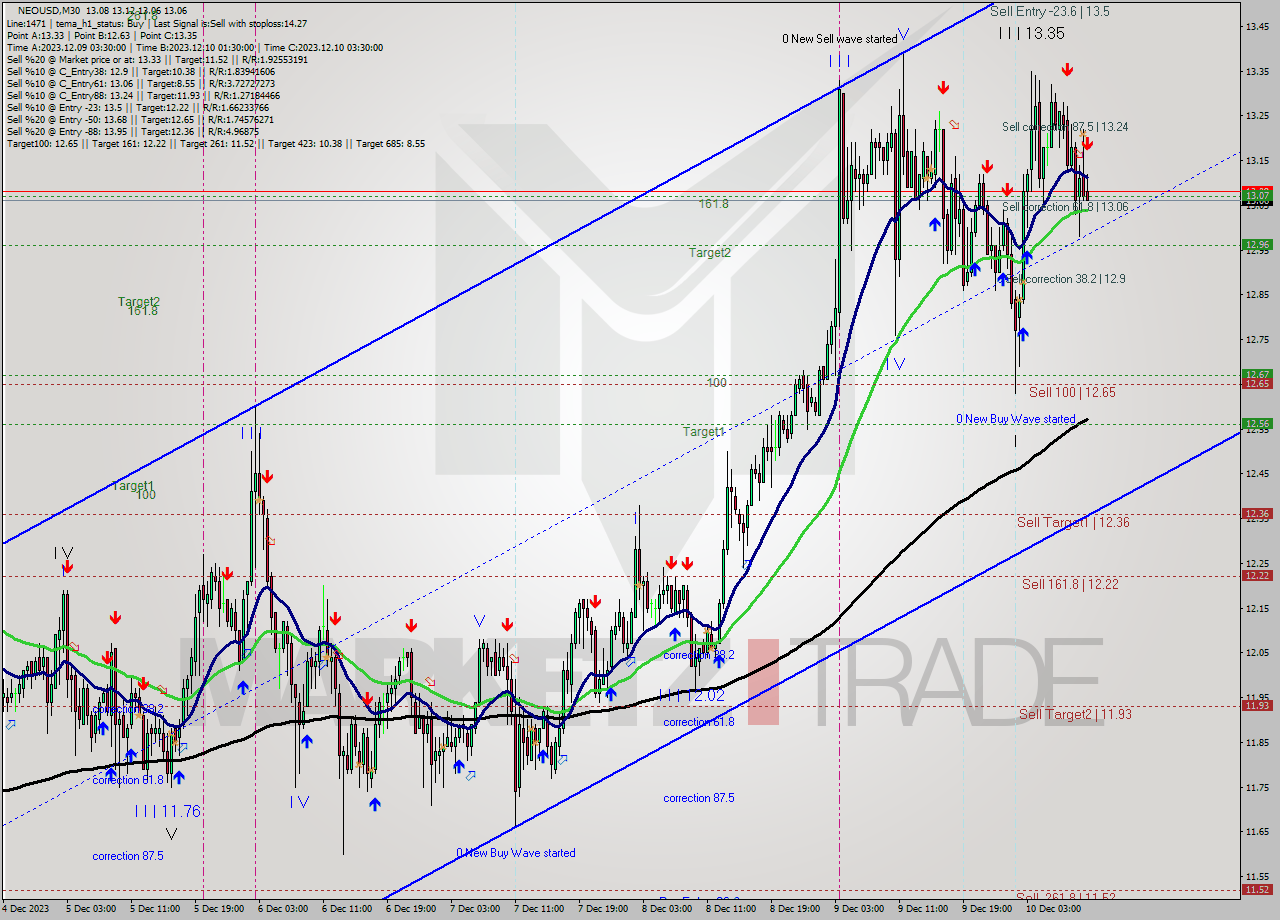Select the 'Sell correction 87.5 | 13.24' label
This screenshot has width=1280, height=920.
pos(1065,127)
